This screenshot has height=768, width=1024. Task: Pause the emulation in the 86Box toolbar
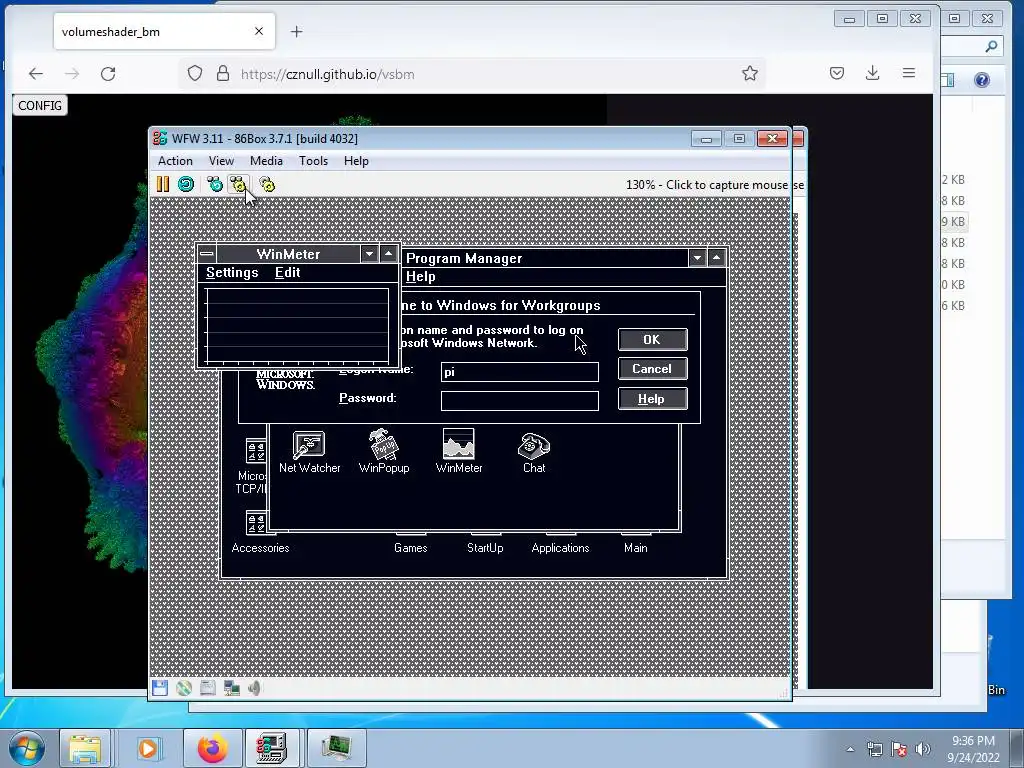tap(163, 184)
